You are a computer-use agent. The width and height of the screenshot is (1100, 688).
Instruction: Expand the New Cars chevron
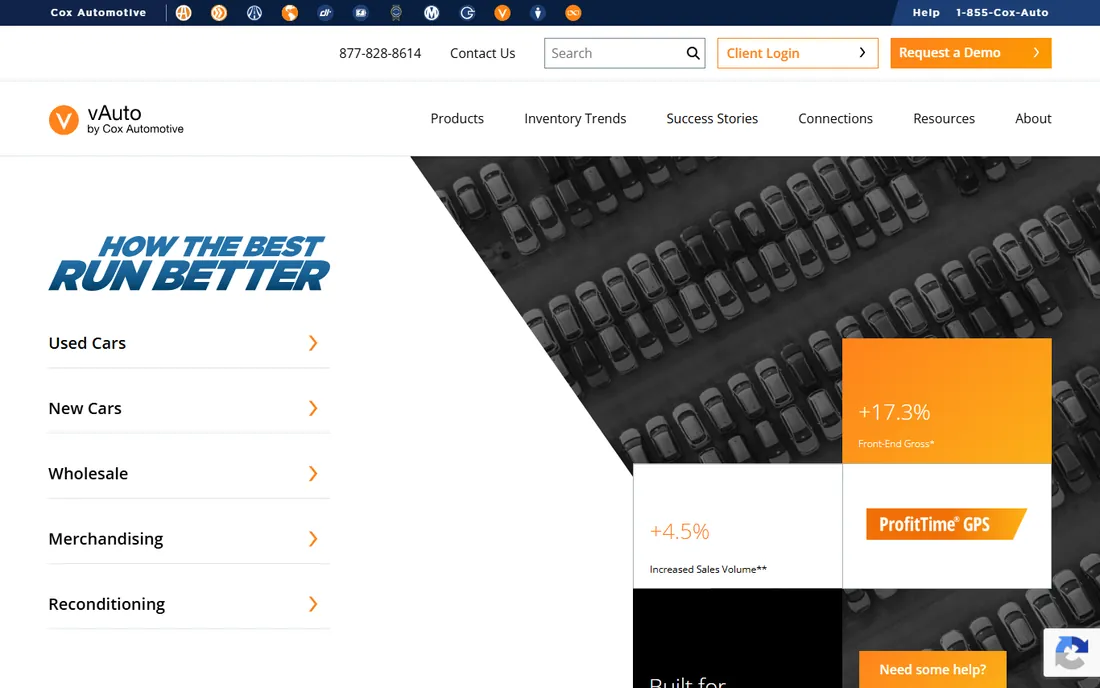313,408
